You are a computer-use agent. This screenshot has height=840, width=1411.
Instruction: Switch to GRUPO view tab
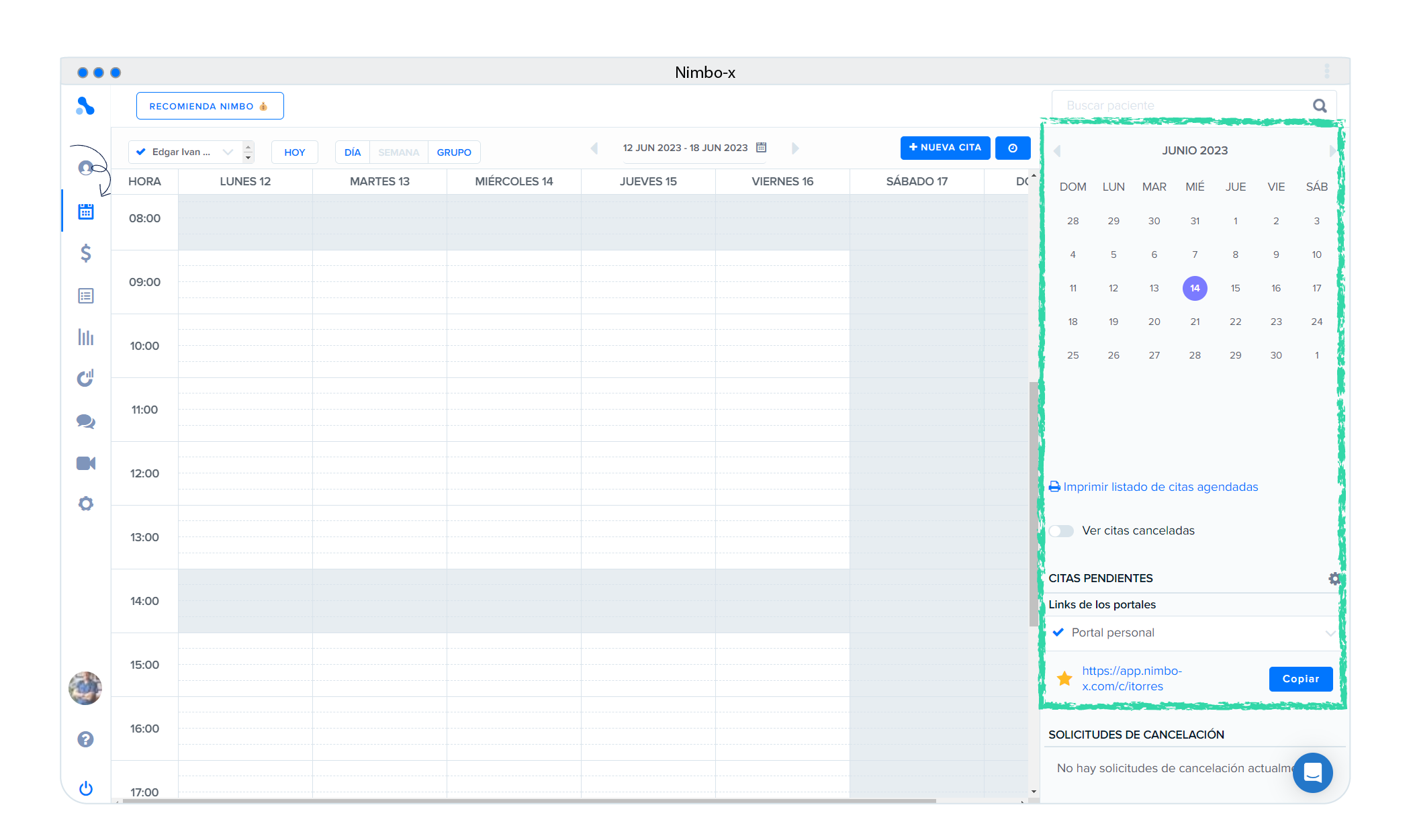pos(454,152)
